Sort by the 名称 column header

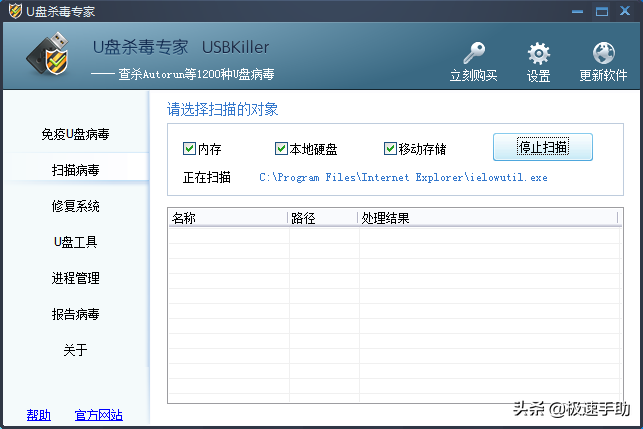[x=228, y=218]
